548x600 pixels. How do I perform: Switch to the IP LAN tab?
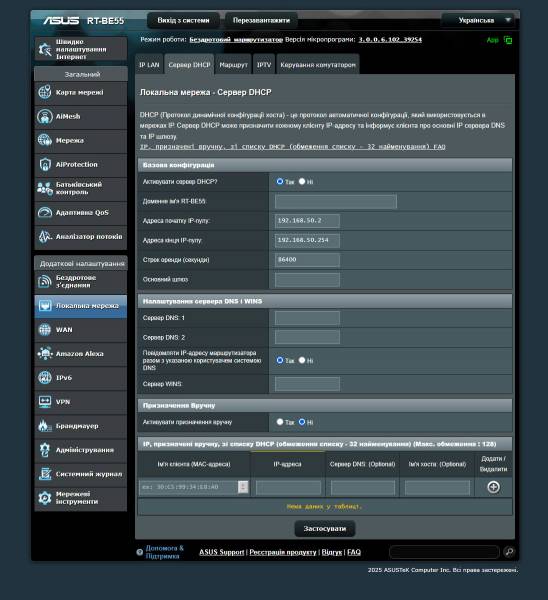click(x=149, y=65)
